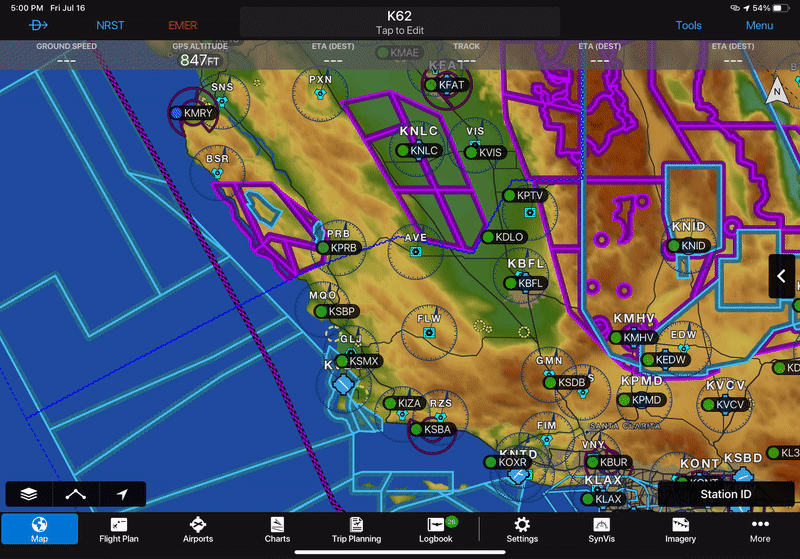Open the Settings gear tab

point(522,529)
